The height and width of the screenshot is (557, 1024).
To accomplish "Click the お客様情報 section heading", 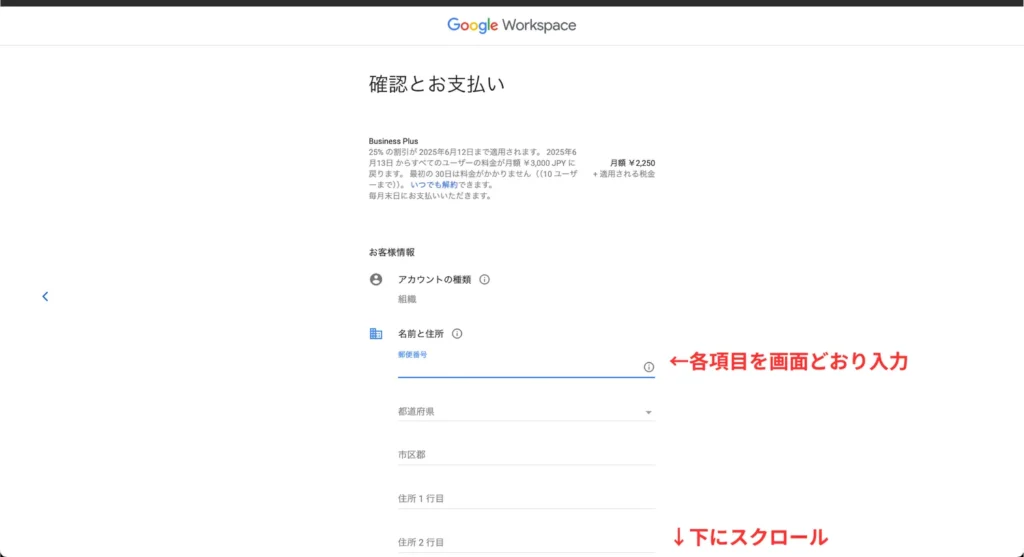I will 391,252.
